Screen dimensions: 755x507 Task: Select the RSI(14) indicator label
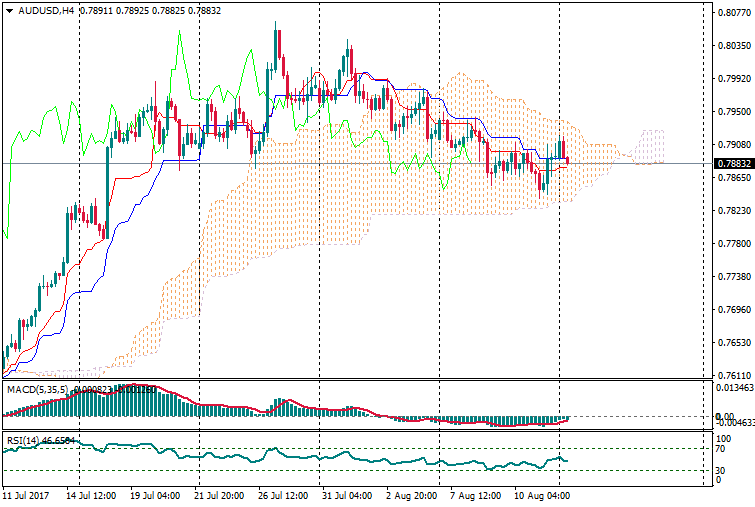[24, 439]
